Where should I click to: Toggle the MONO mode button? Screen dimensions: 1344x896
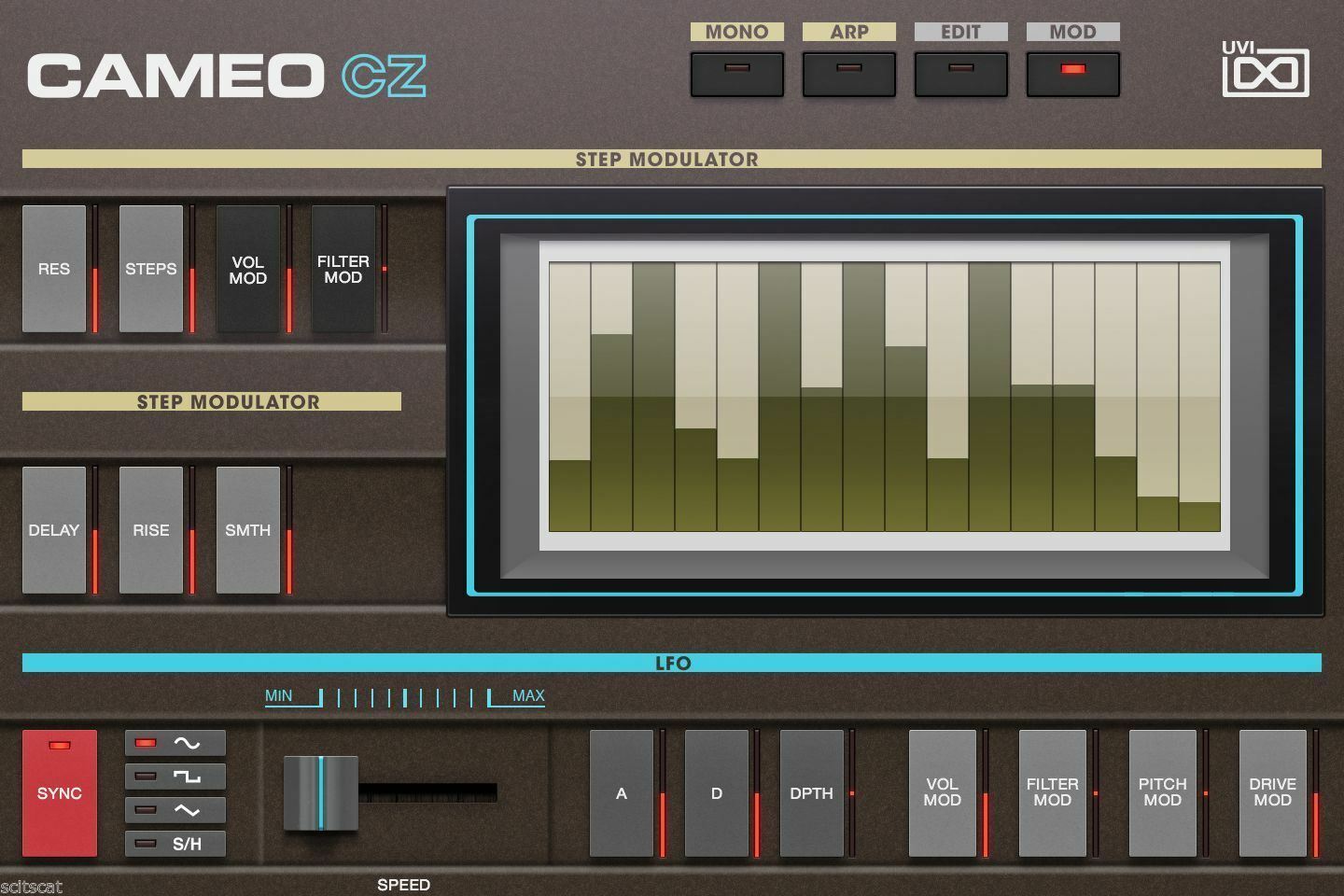coord(736,74)
